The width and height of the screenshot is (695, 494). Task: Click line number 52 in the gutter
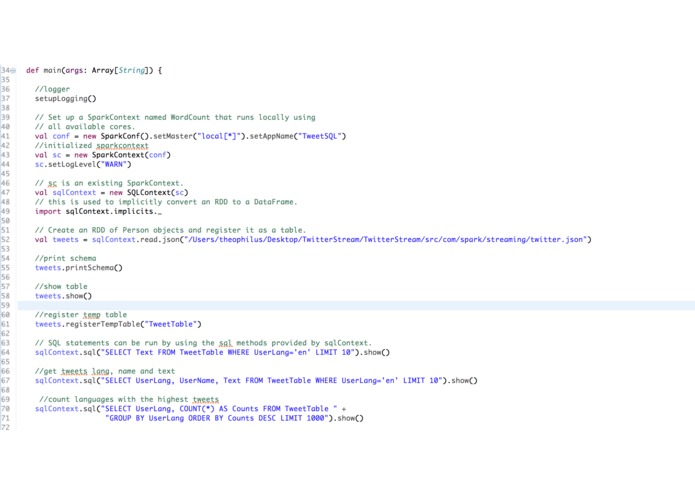(5, 240)
